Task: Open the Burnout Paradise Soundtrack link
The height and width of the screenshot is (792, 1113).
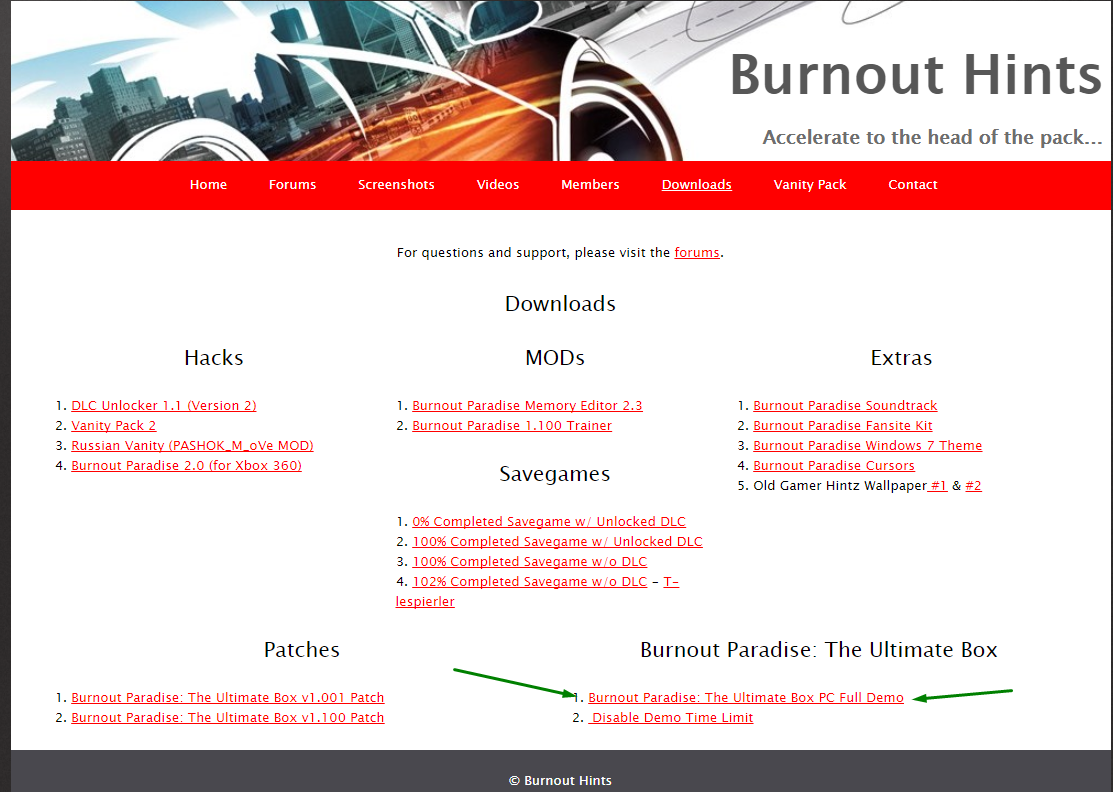Action: (x=845, y=405)
